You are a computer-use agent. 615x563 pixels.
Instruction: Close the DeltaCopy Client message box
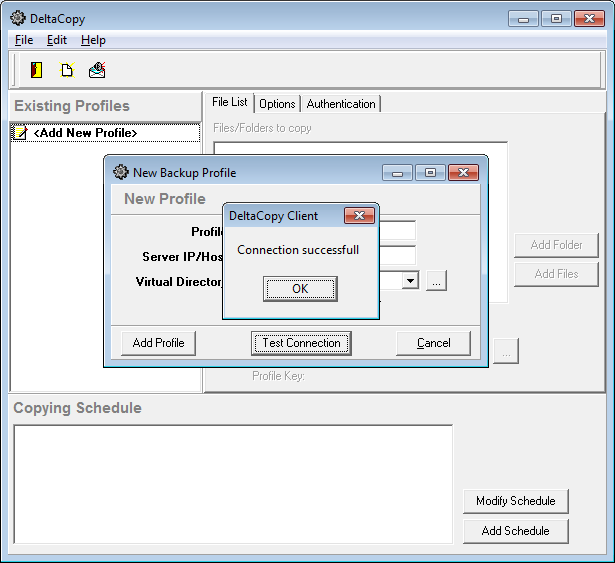tap(359, 216)
